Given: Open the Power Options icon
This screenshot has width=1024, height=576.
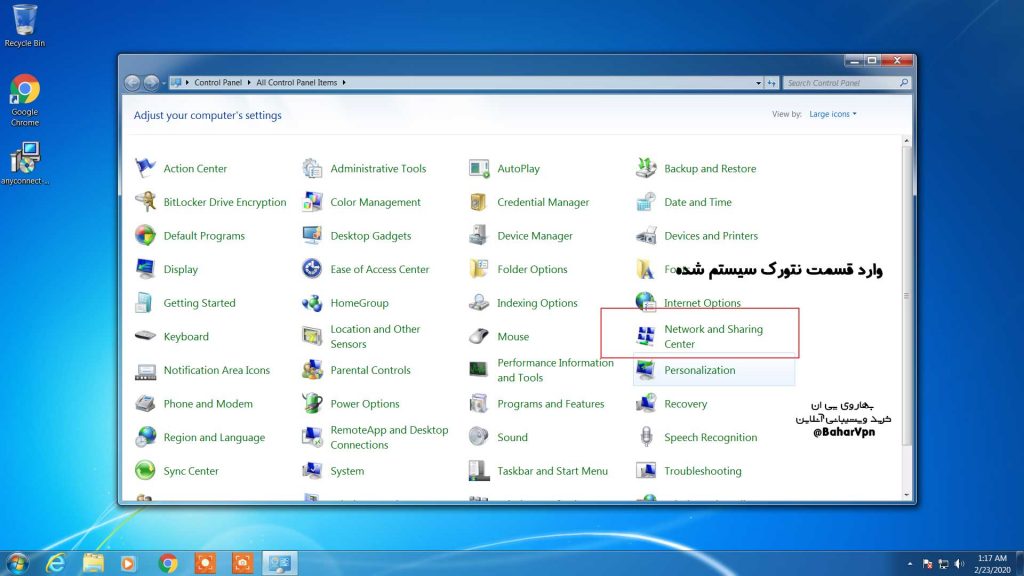Looking at the screenshot, I should coord(312,404).
